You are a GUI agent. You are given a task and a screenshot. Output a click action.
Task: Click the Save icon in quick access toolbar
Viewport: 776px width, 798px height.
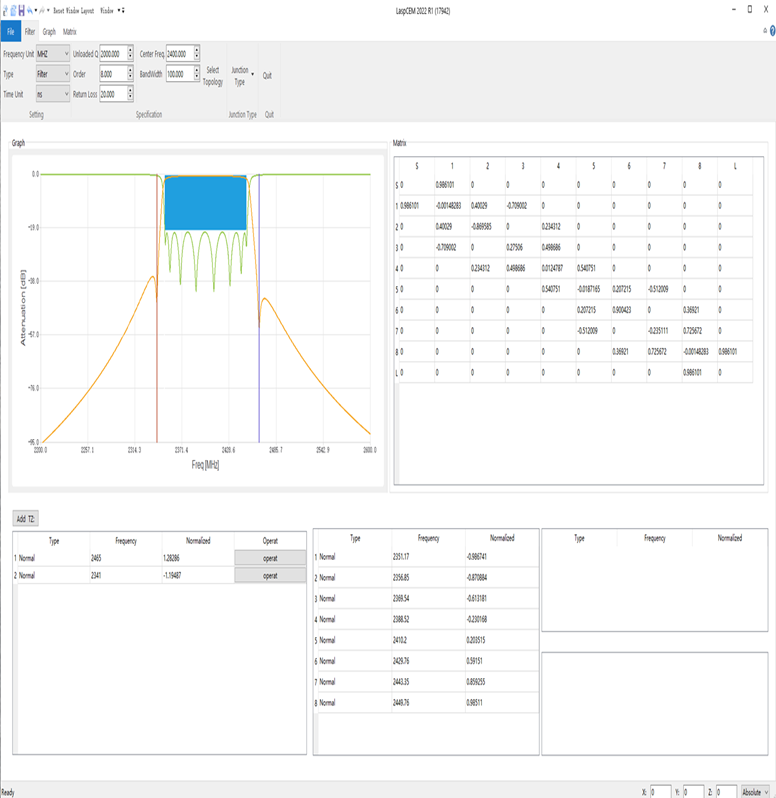20,9
